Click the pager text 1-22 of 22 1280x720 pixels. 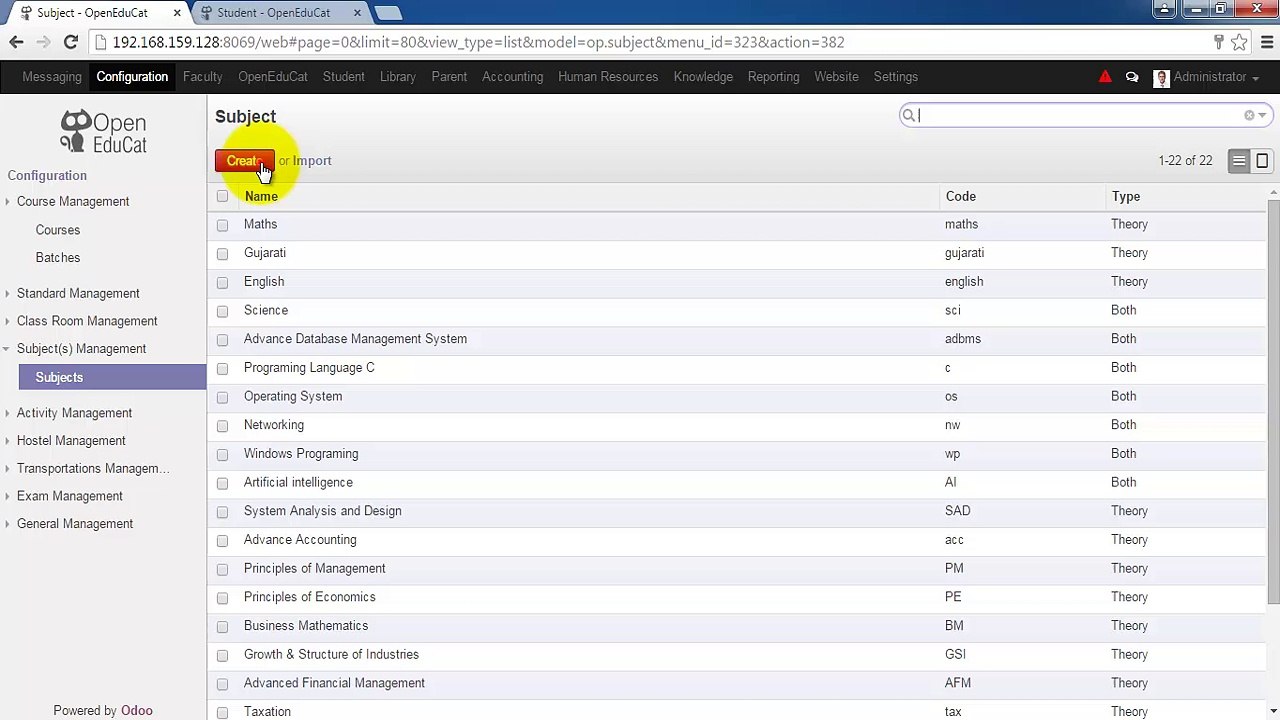(x=1185, y=161)
